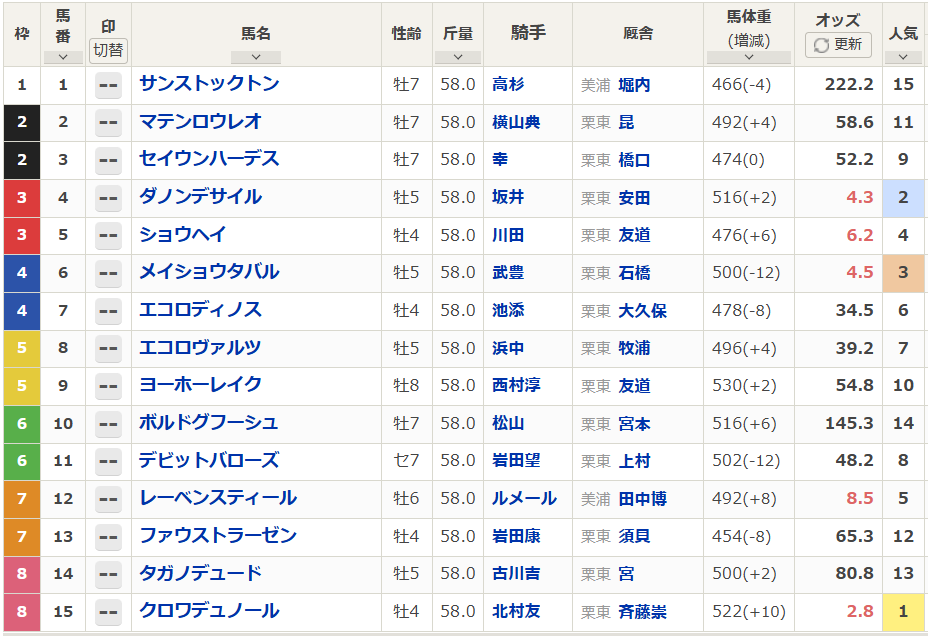This screenshot has width=928, height=636.
Task: Open trainer 田中博 stable page
Action: tap(642, 499)
